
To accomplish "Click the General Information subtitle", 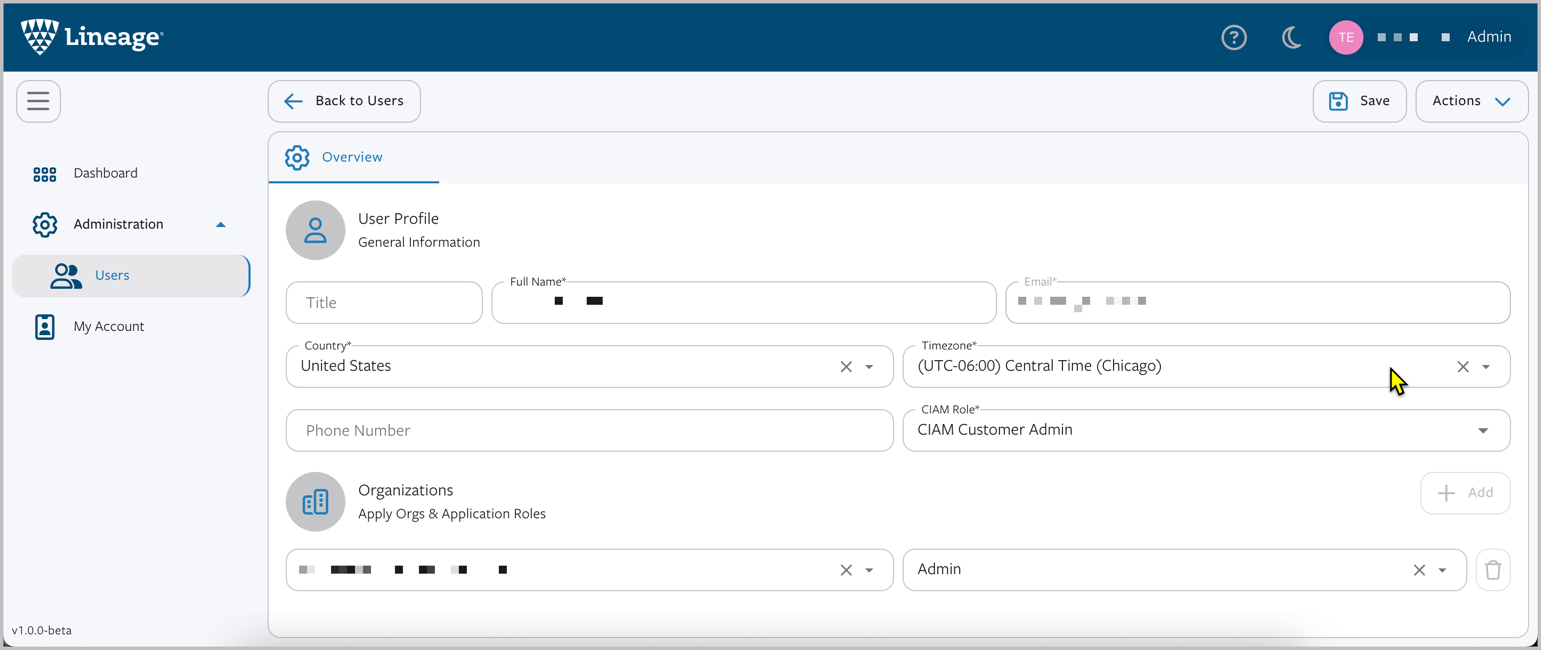I will [419, 242].
